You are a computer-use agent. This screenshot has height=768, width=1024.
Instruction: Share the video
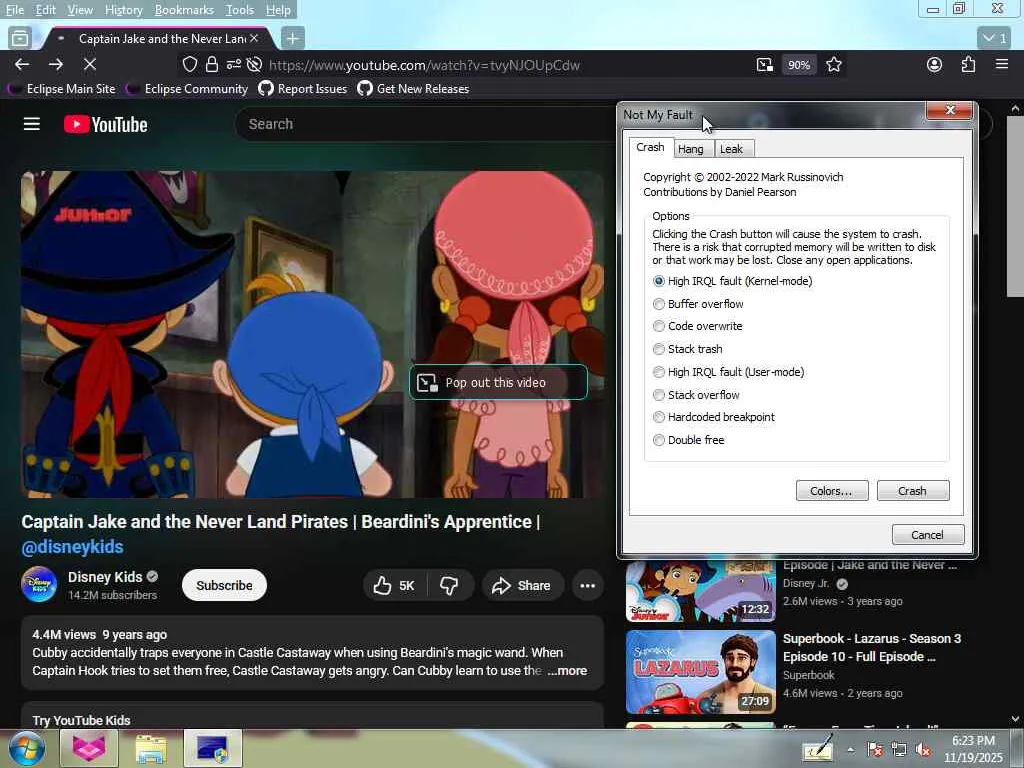(522, 586)
